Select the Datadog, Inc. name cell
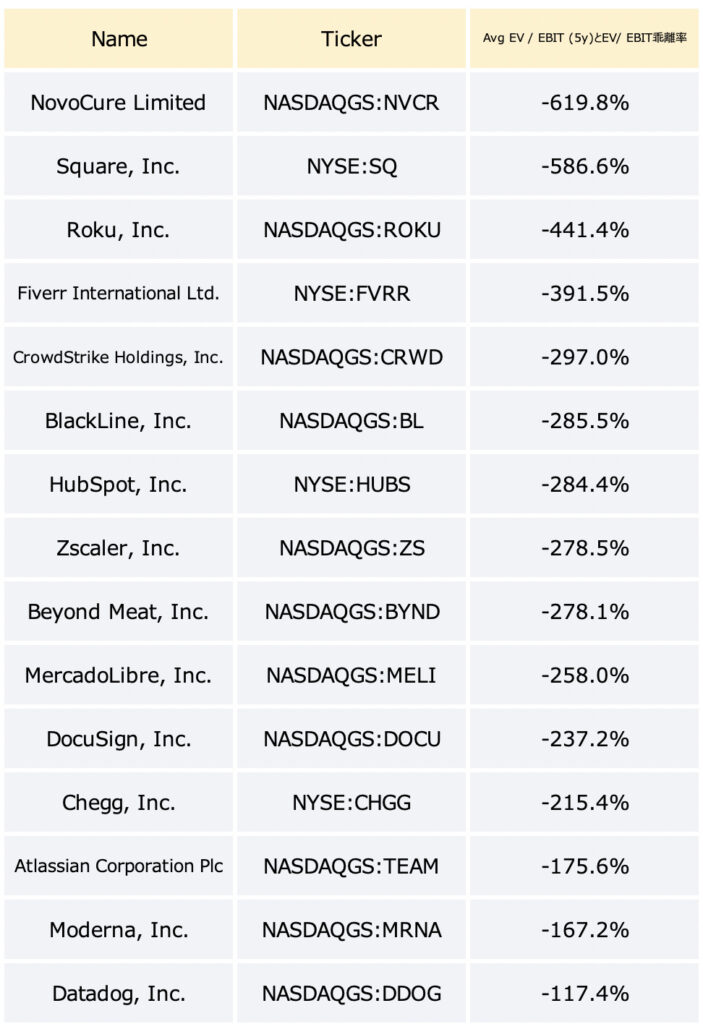This screenshot has height=1024, width=703. (118, 993)
